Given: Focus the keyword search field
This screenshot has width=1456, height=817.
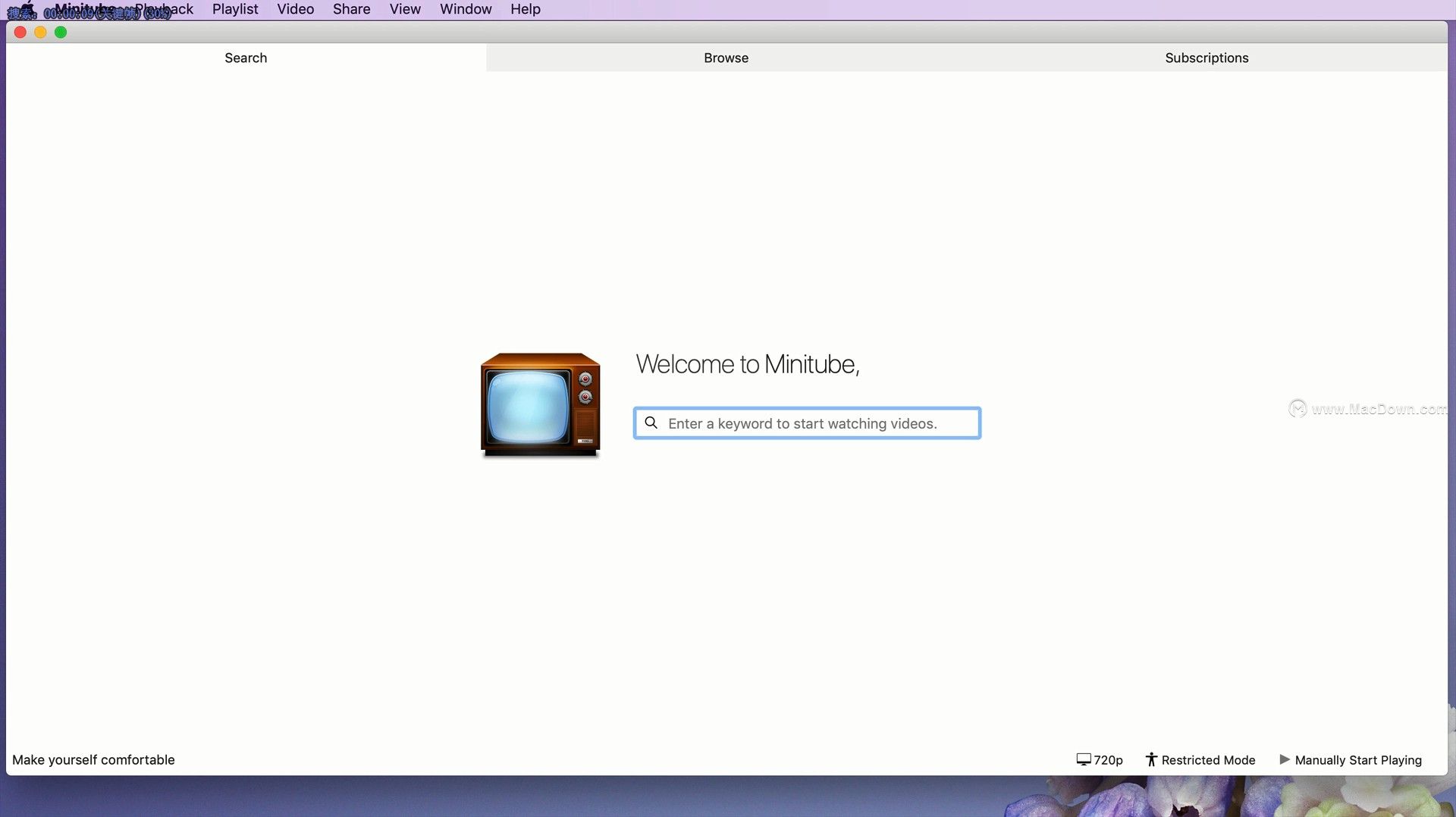Looking at the screenshot, I should 807,423.
